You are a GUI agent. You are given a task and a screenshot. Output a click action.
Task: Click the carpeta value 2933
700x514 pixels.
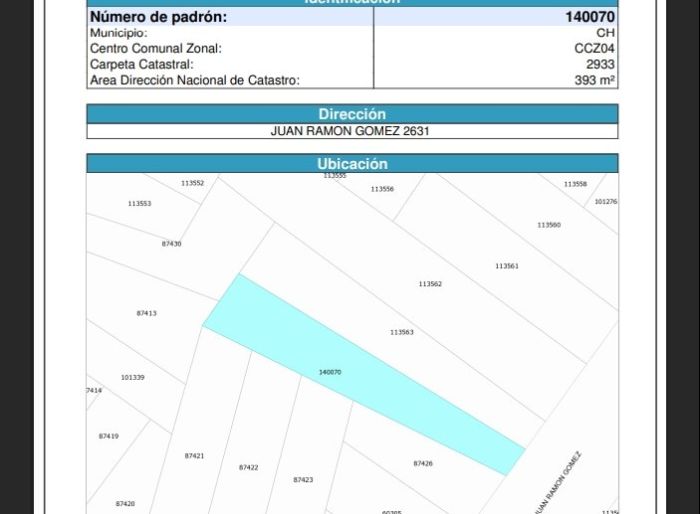point(600,64)
